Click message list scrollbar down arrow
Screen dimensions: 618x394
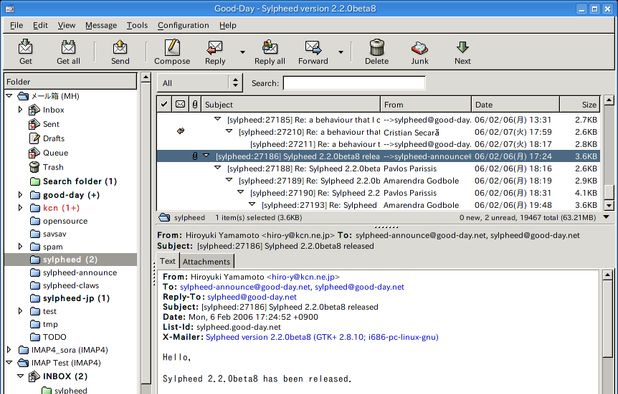tap(609, 205)
